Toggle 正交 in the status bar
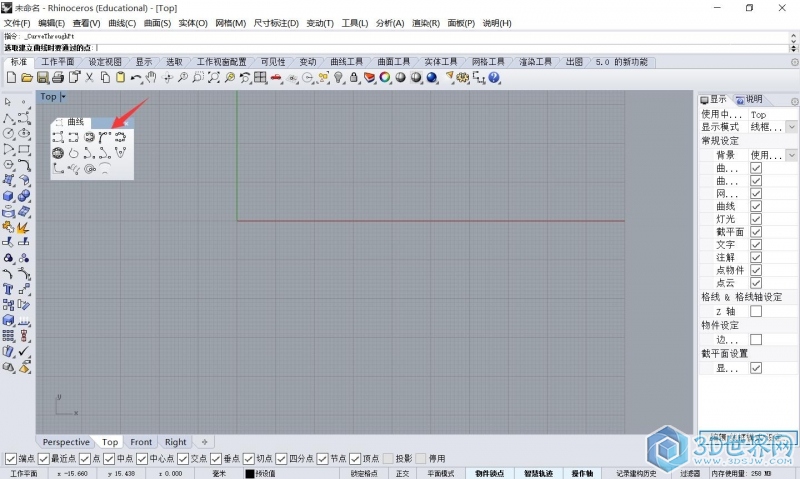The image size is (800, 479). coord(403,473)
